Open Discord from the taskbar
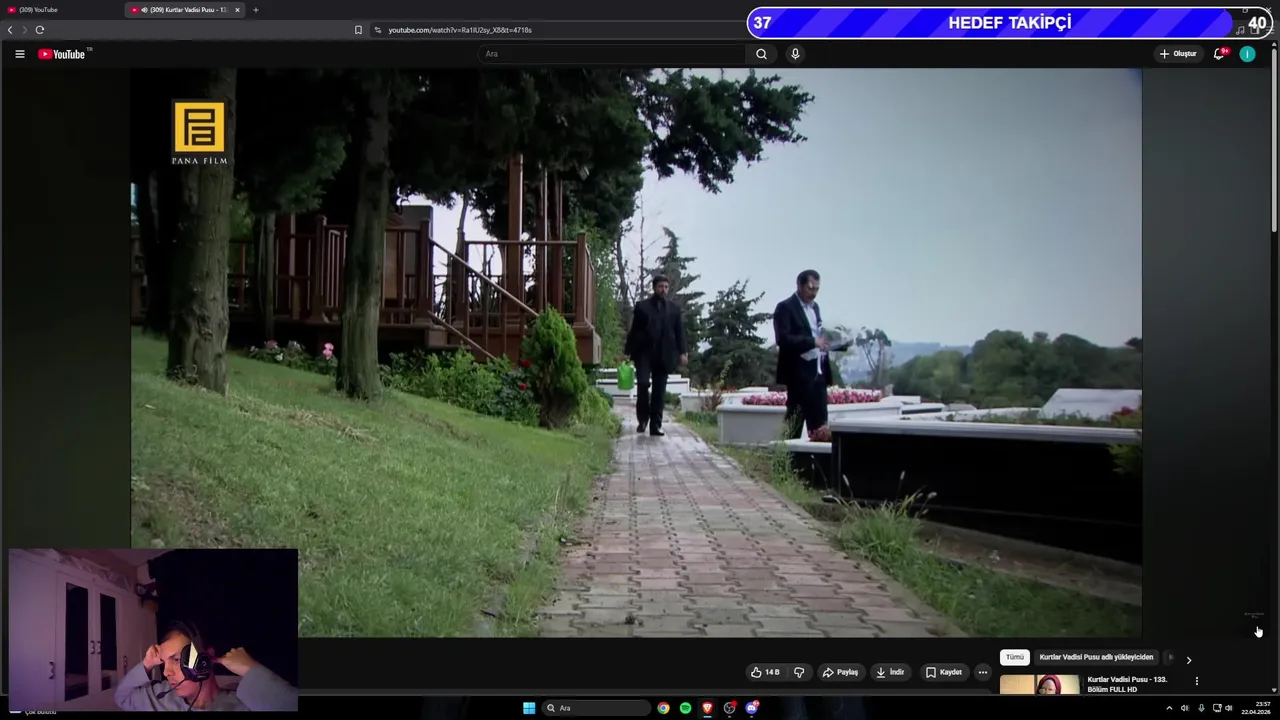The height and width of the screenshot is (720, 1280). tap(751, 708)
